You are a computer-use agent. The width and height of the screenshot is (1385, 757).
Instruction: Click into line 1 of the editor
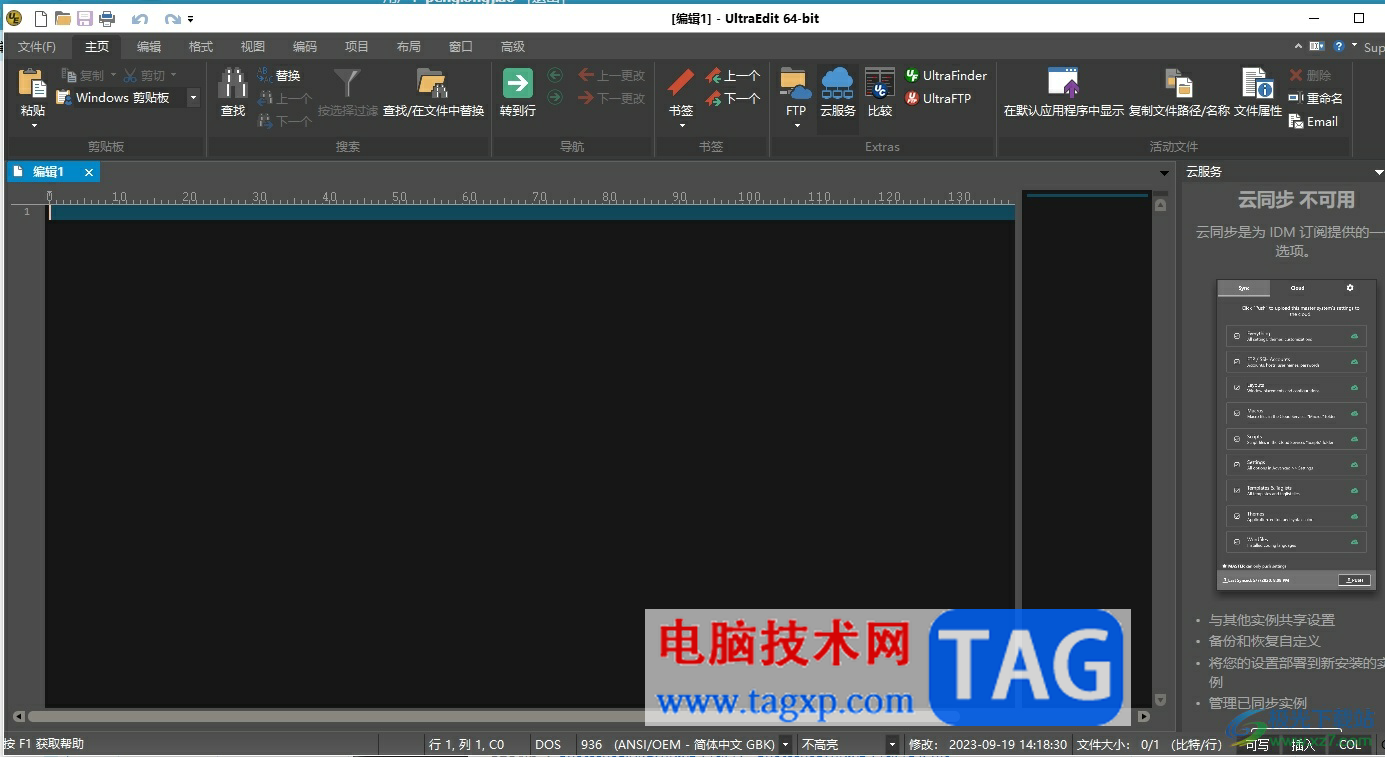pyautogui.click(x=532, y=212)
